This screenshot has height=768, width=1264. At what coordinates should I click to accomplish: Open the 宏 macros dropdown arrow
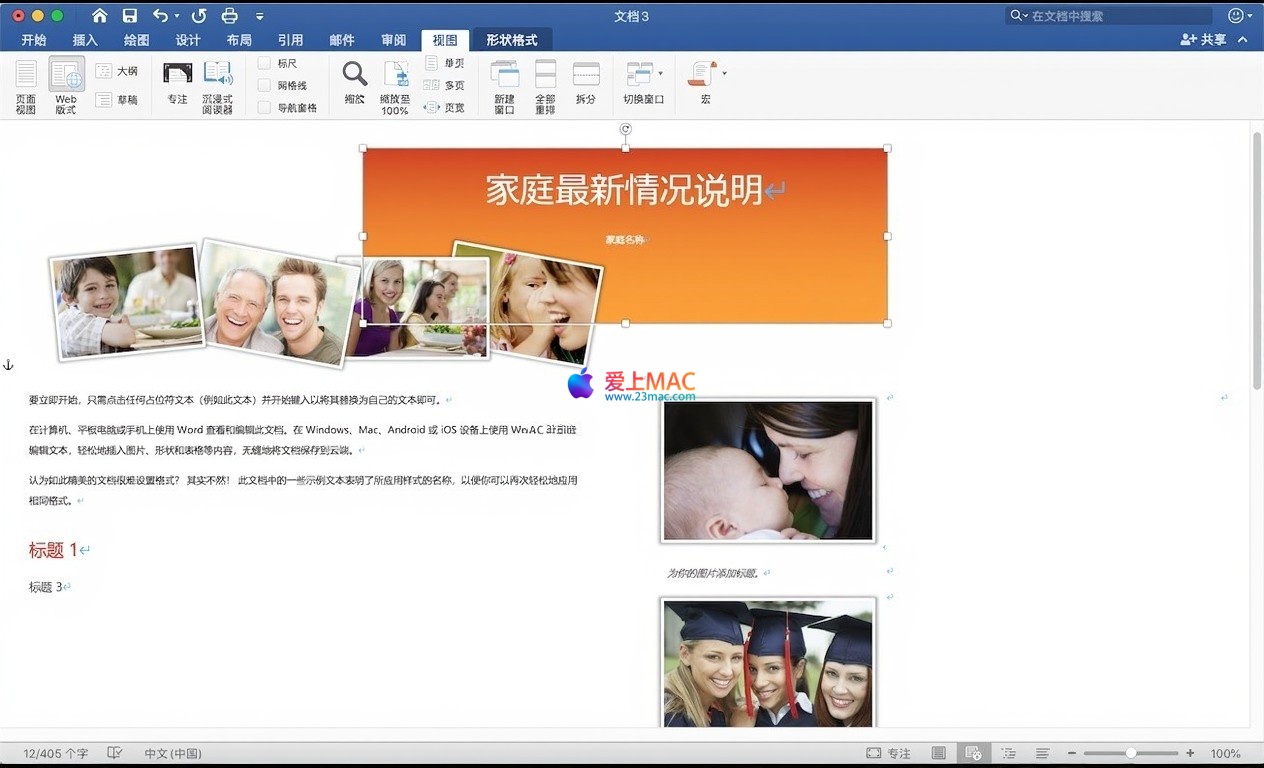[724, 73]
